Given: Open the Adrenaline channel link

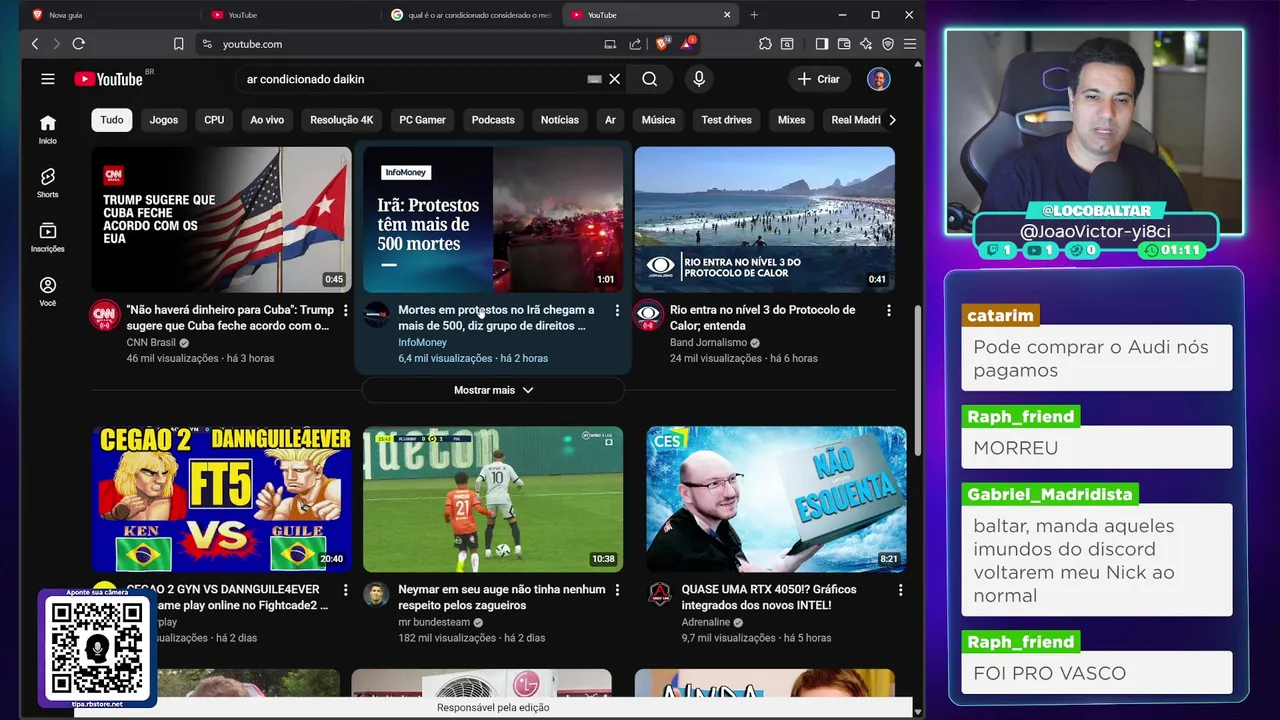Looking at the screenshot, I should (x=706, y=622).
